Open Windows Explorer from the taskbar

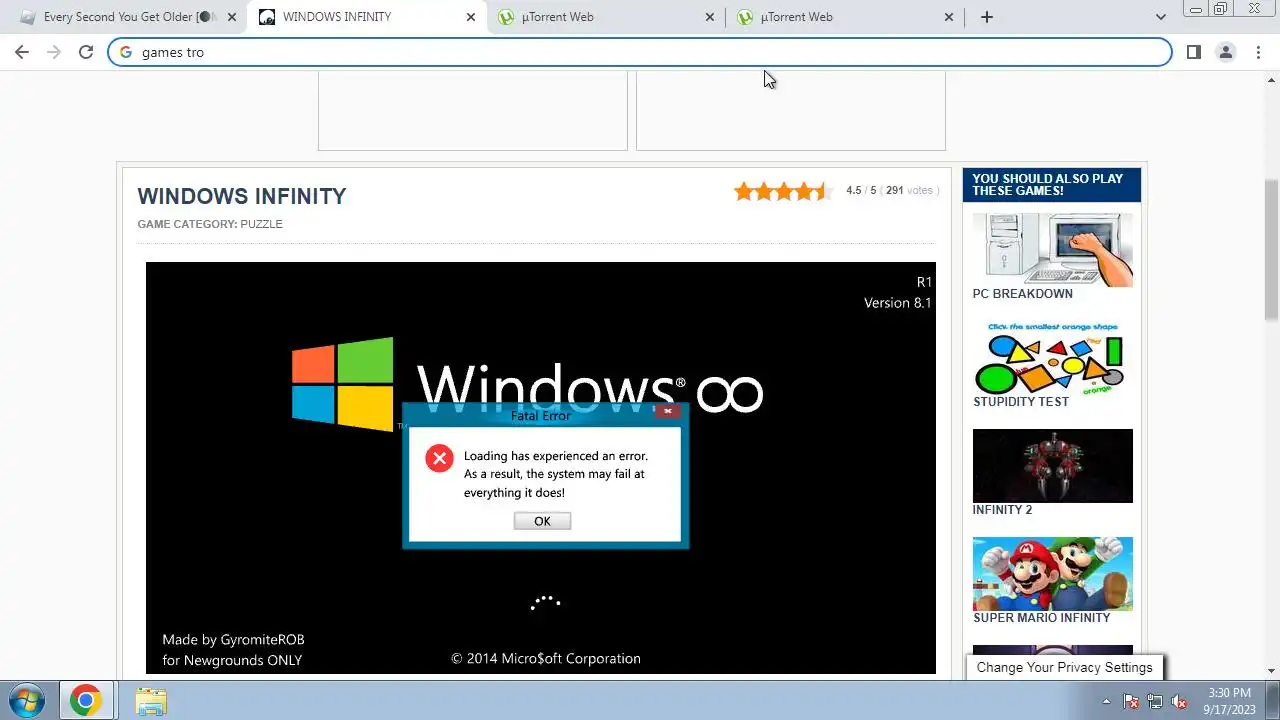click(151, 701)
